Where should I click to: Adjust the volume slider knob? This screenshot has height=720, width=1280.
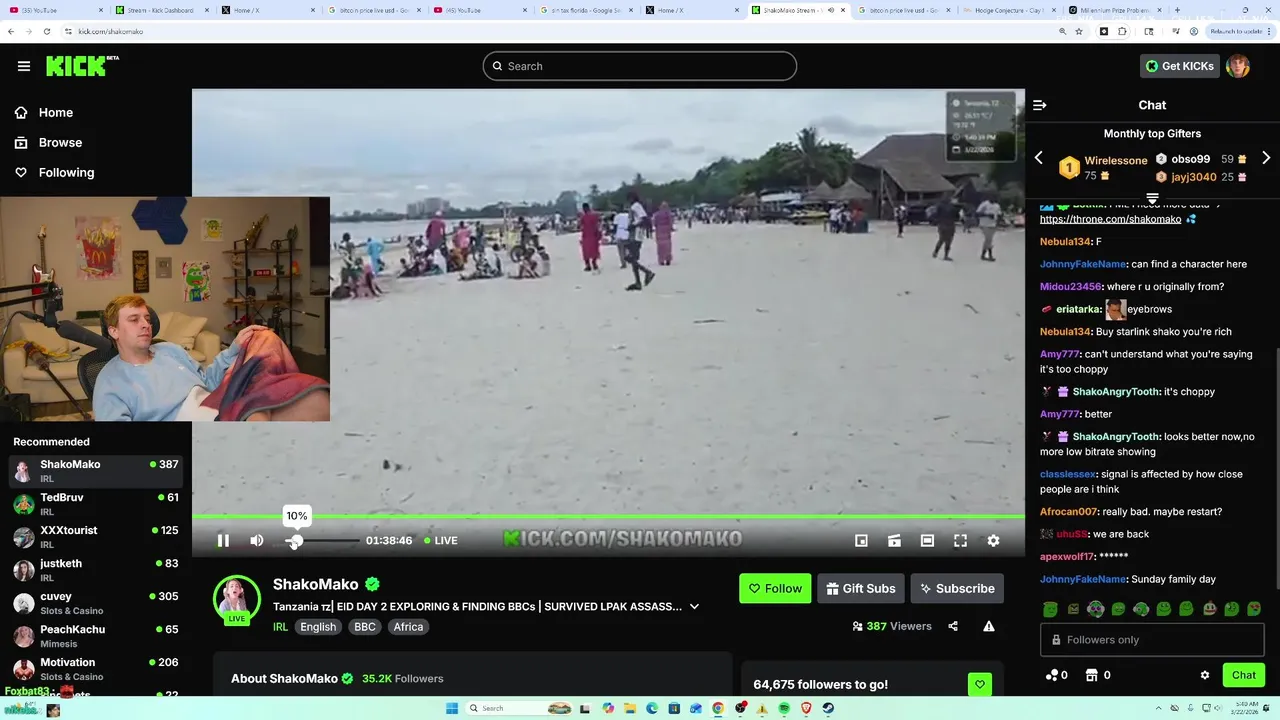pyautogui.click(x=295, y=540)
